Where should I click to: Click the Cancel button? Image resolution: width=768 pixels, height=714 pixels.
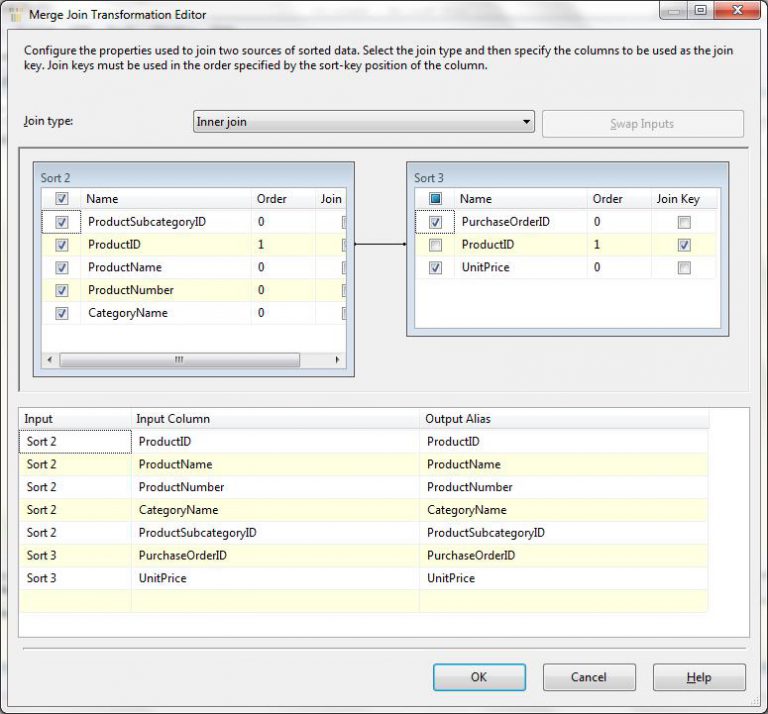(588, 677)
